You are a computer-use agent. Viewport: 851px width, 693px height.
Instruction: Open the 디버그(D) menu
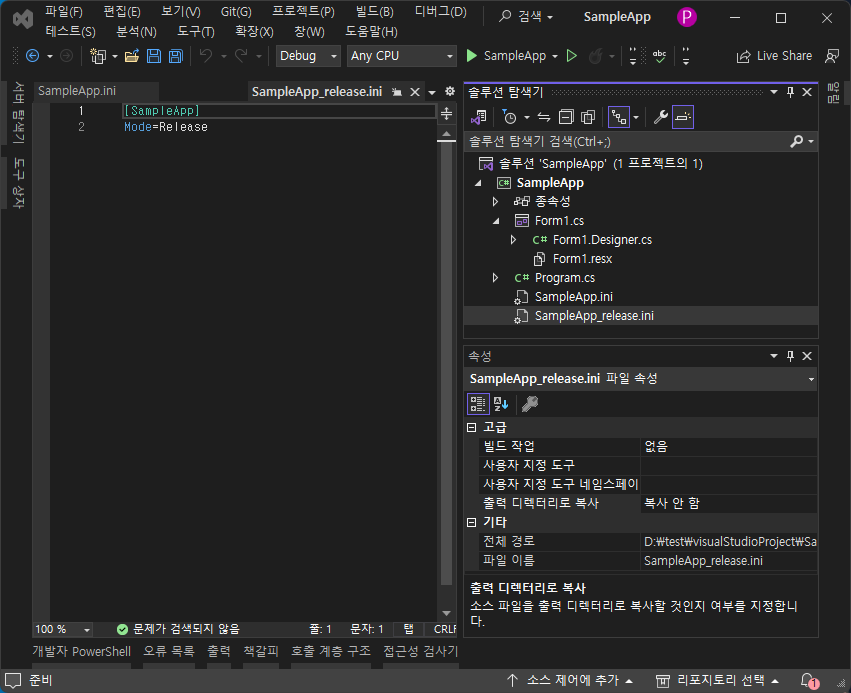(440, 11)
